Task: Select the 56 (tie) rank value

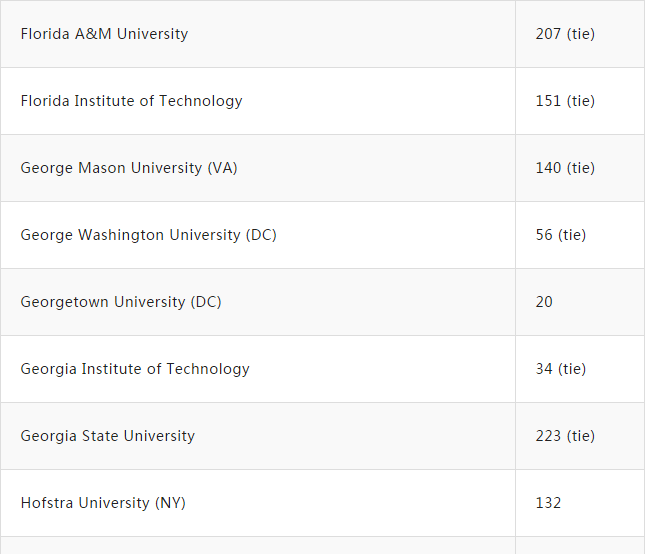Action: [x=561, y=235]
